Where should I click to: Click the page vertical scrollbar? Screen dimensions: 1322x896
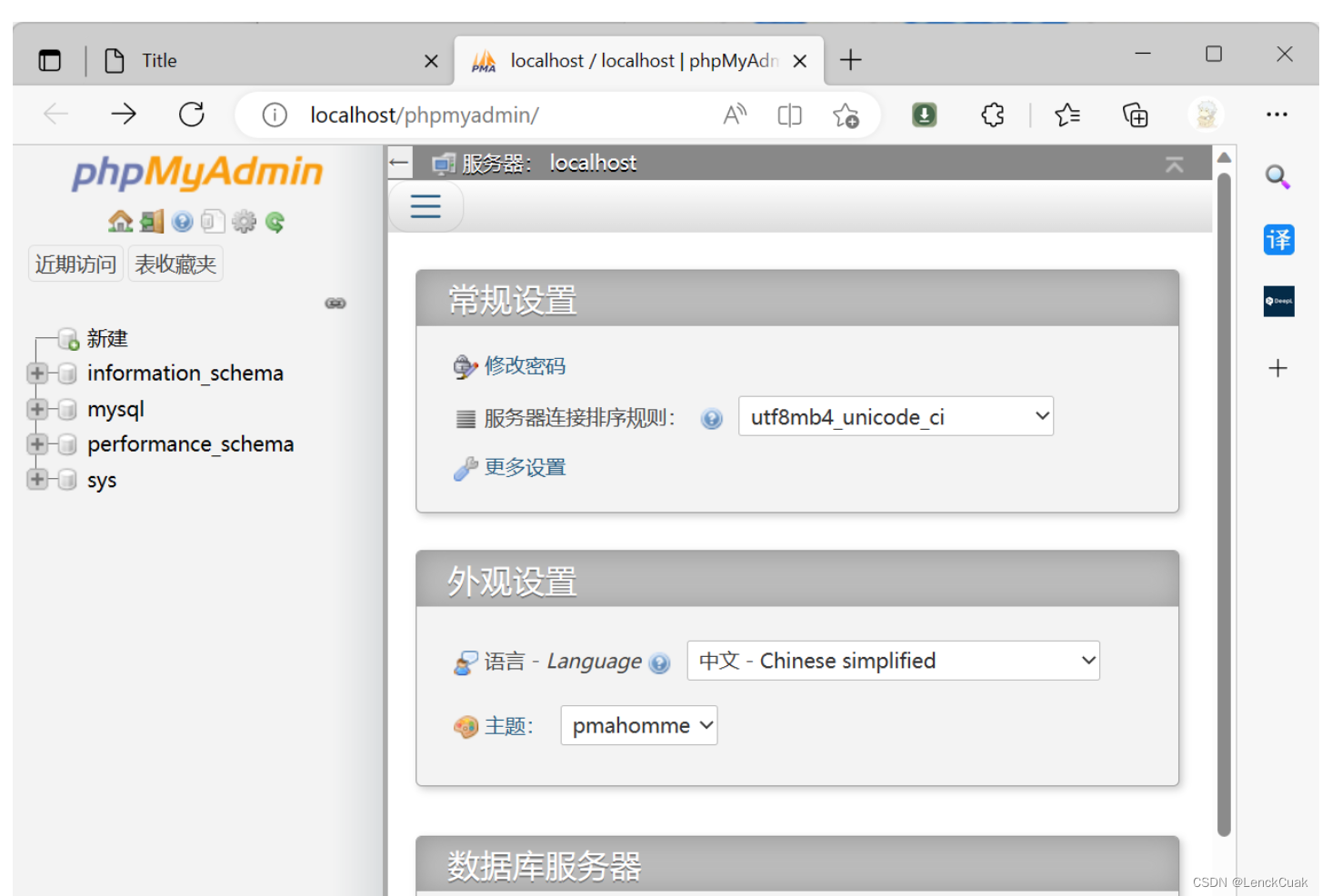point(1224,504)
